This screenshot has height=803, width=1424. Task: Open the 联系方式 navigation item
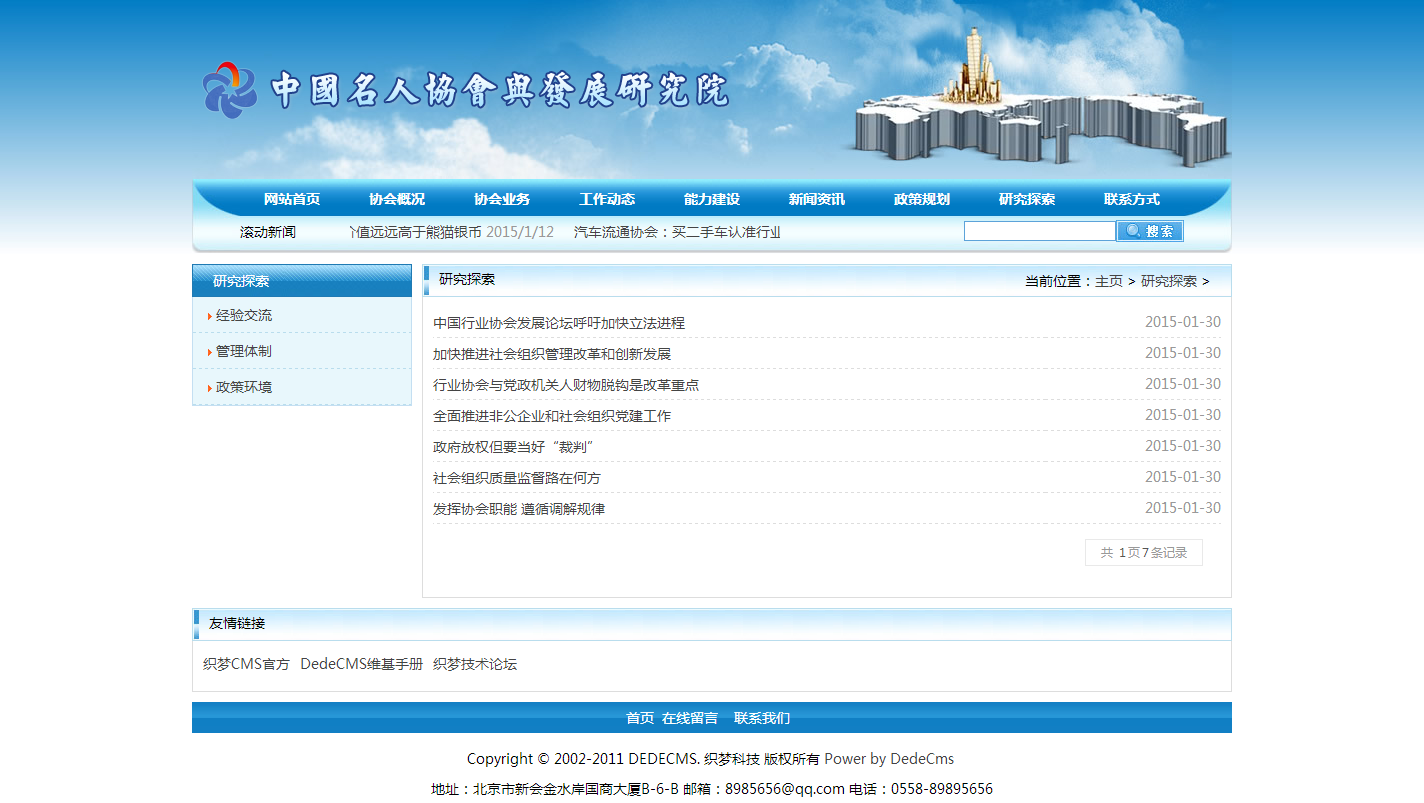point(1132,199)
